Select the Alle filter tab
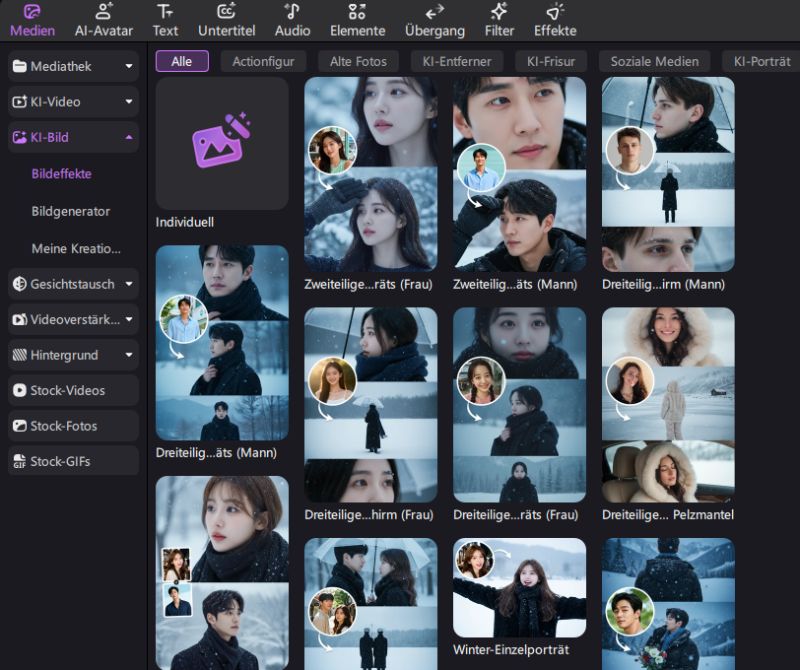 182,61
